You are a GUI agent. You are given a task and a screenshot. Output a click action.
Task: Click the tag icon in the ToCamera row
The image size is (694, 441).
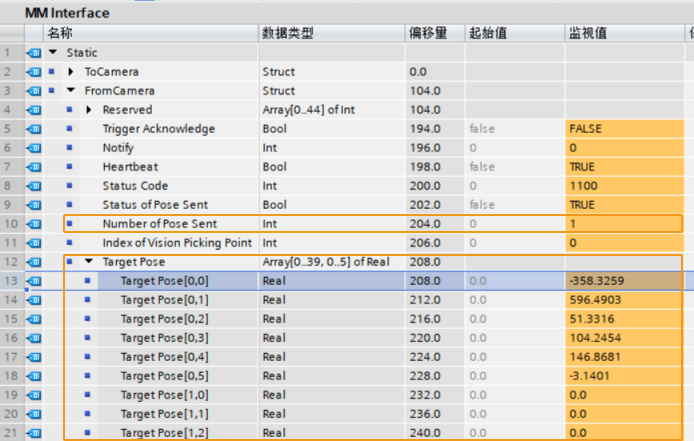click(34, 72)
